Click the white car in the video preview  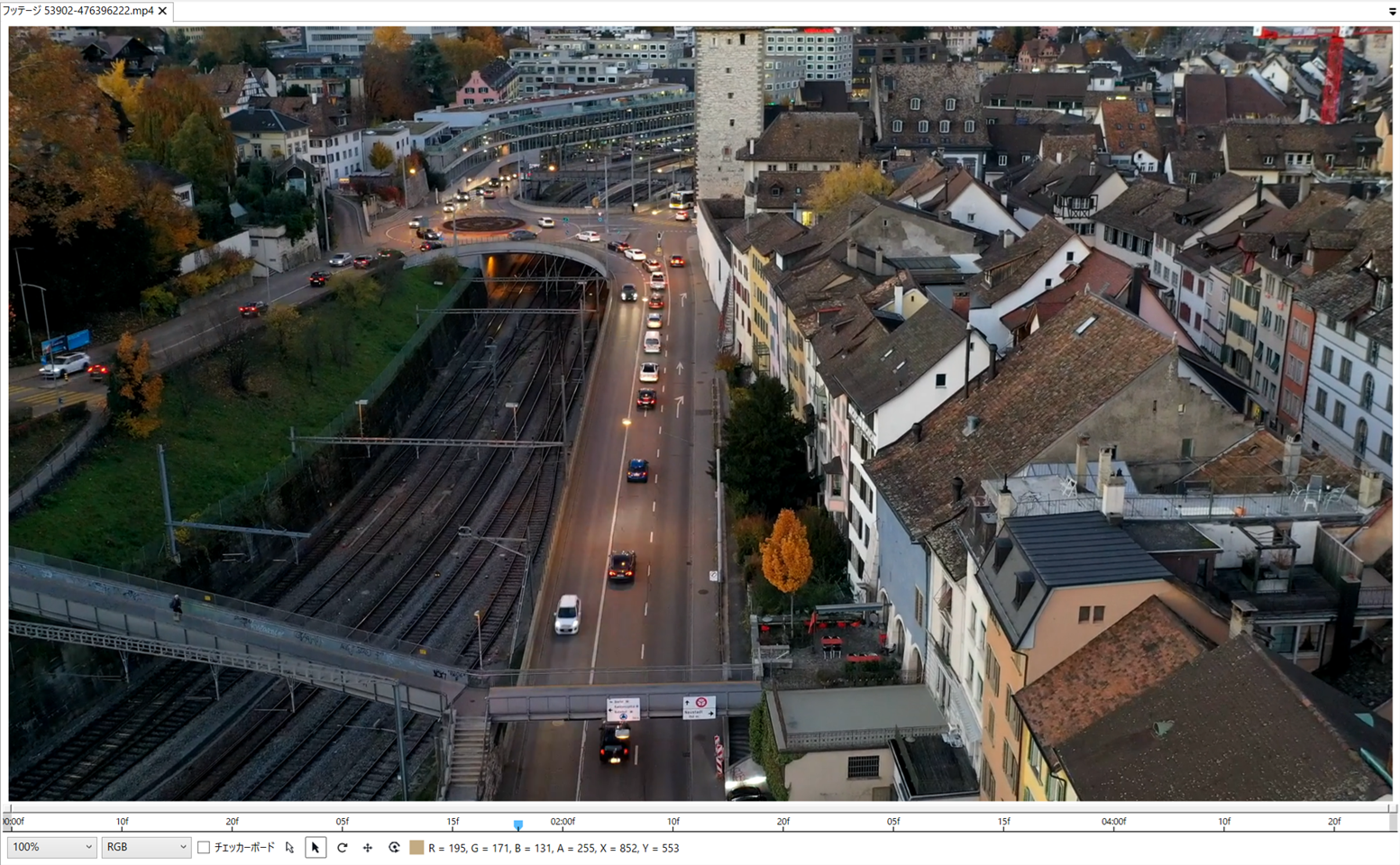567,614
